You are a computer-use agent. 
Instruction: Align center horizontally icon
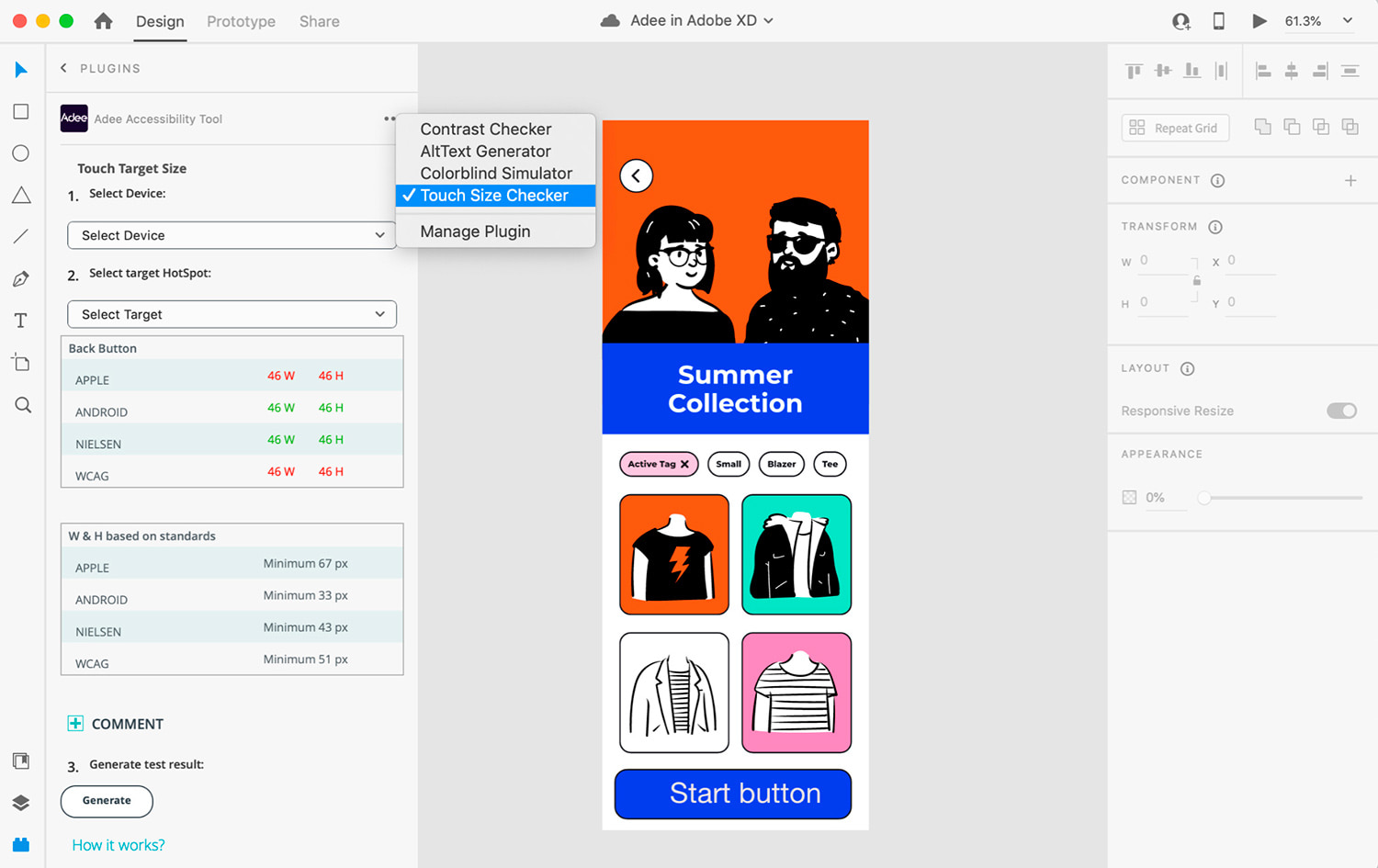pyautogui.click(x=1292, y=71)
